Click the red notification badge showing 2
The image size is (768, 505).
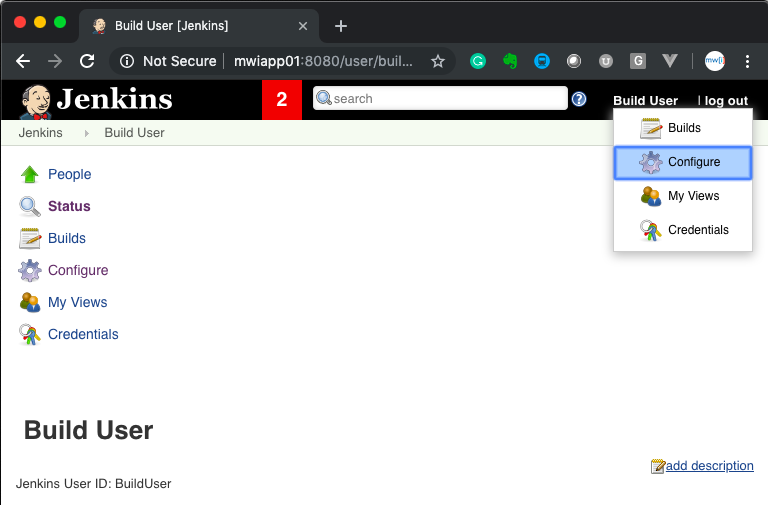pyautogui.click(x=282, y=99)
